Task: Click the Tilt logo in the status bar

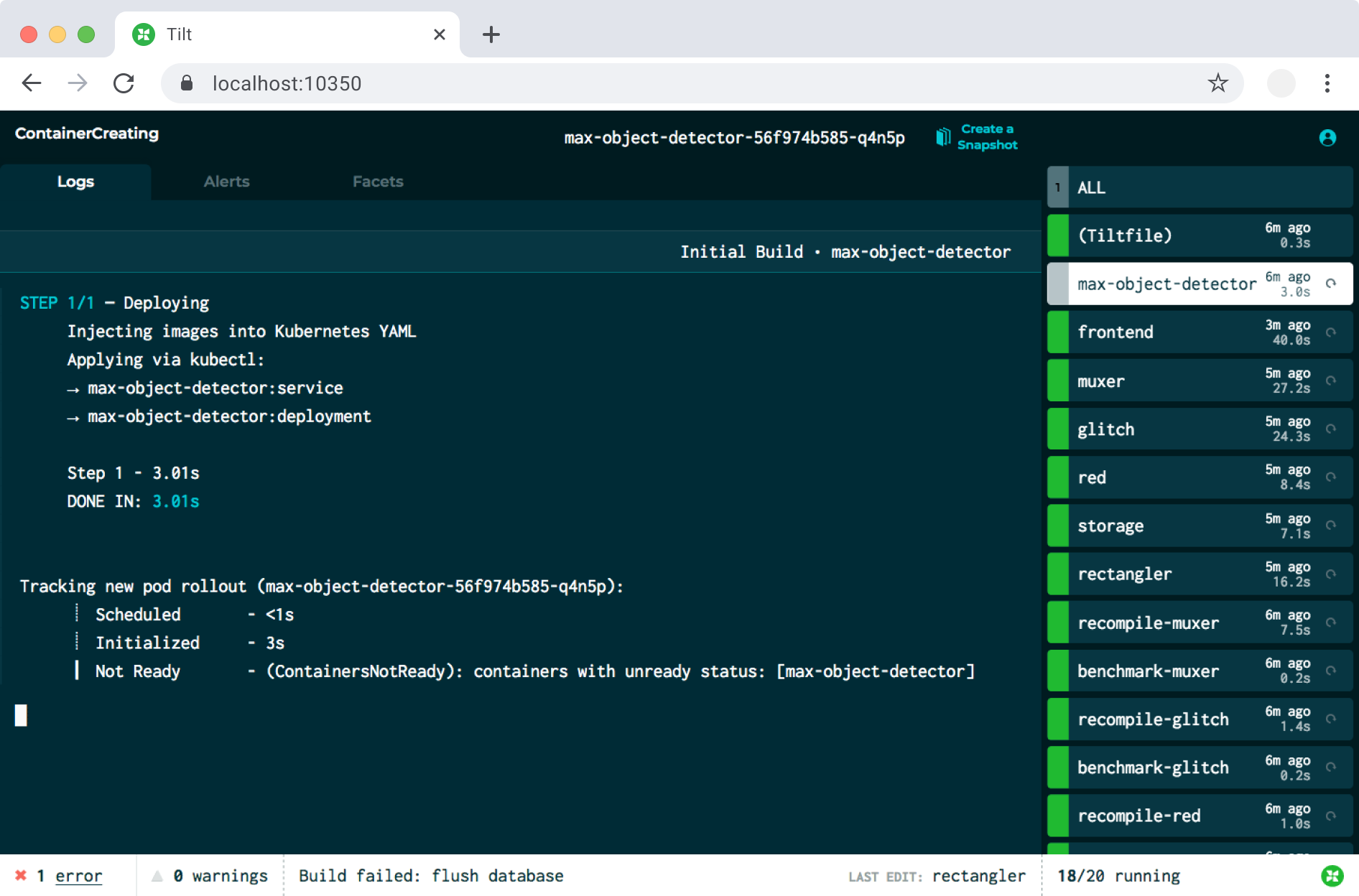Action: click(x=1334, y=875)
